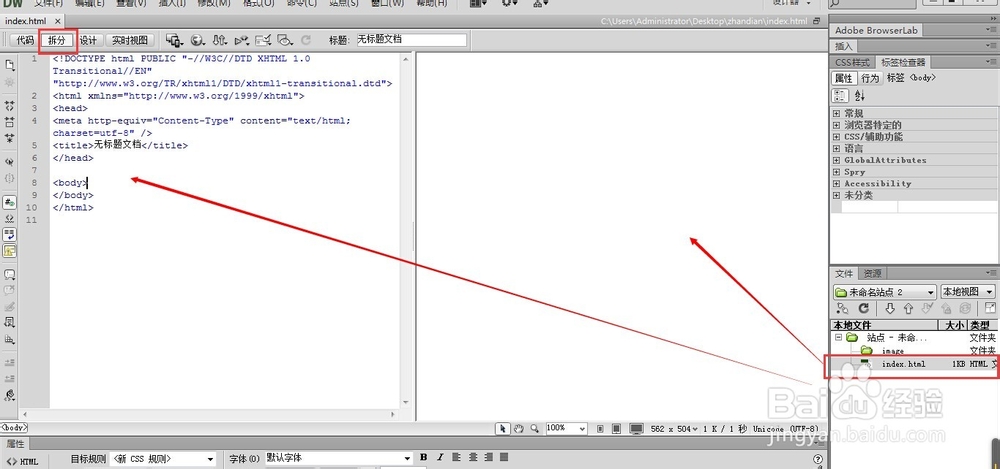The image size is (1000, 469).
Task: Open the Multiscreen preview icon
Action: pos(174,40)
